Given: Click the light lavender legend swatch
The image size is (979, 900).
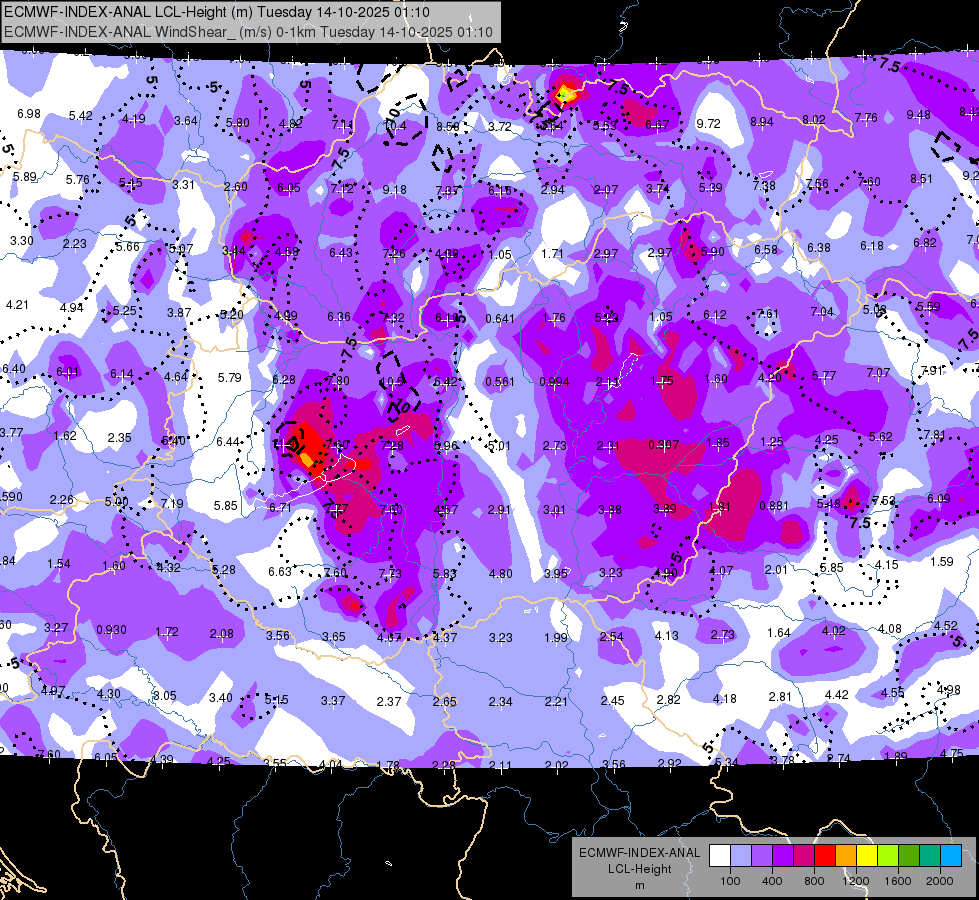Looking at the screenshot, I should (740, 855).
